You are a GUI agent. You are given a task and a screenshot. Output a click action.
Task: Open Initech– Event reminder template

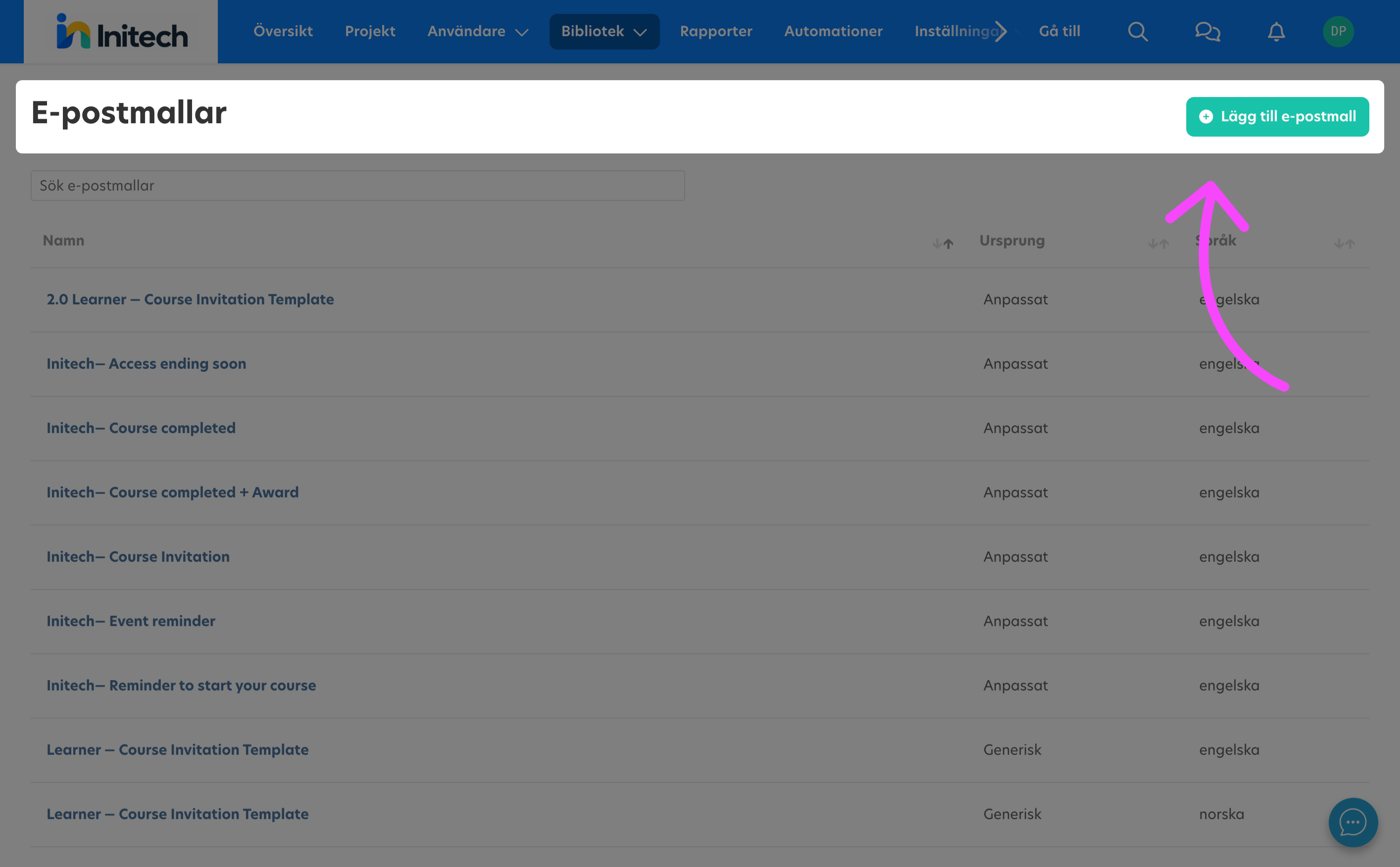coord(131,621)
